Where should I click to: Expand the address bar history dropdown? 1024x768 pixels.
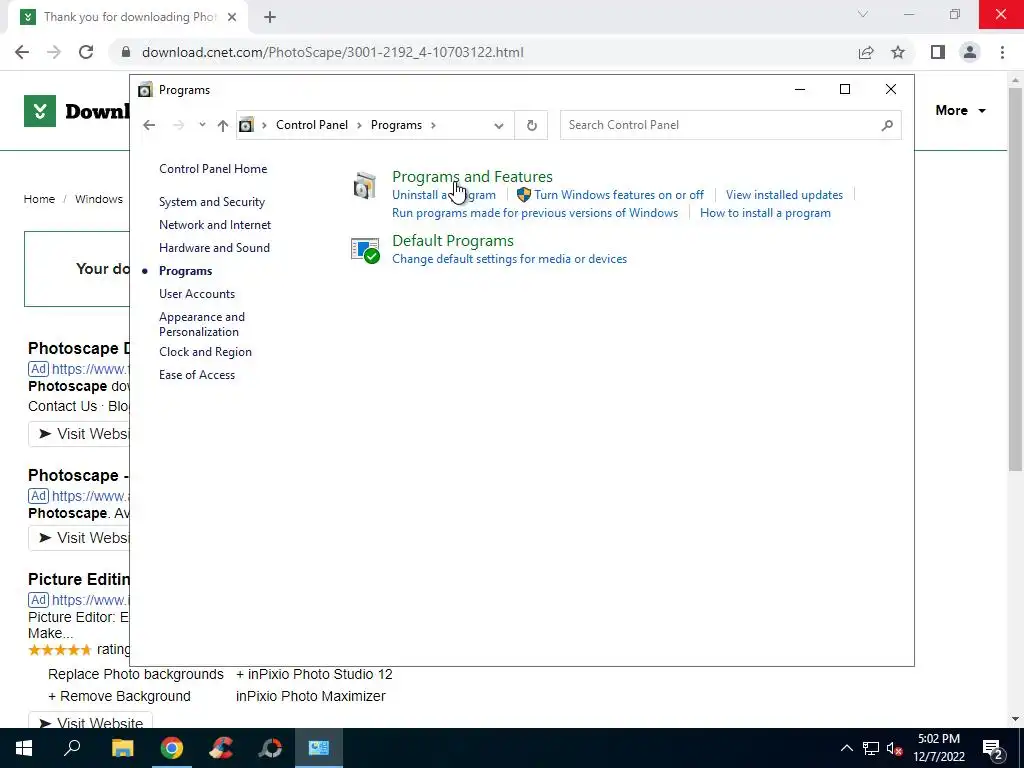[x=499, y=125]
